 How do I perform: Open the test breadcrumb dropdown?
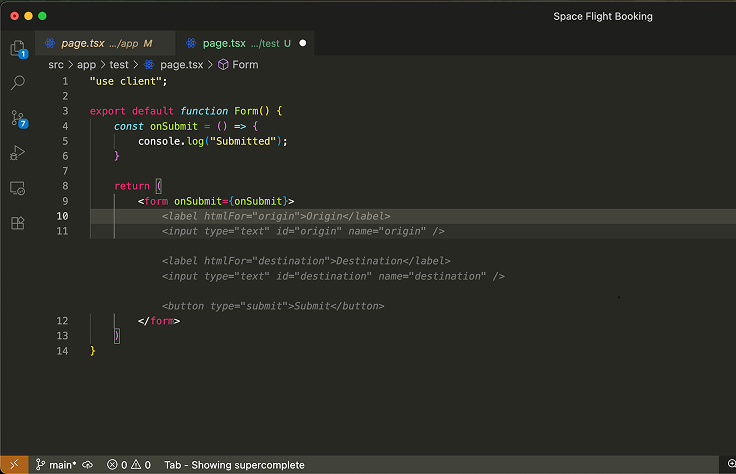pos(119,64)
